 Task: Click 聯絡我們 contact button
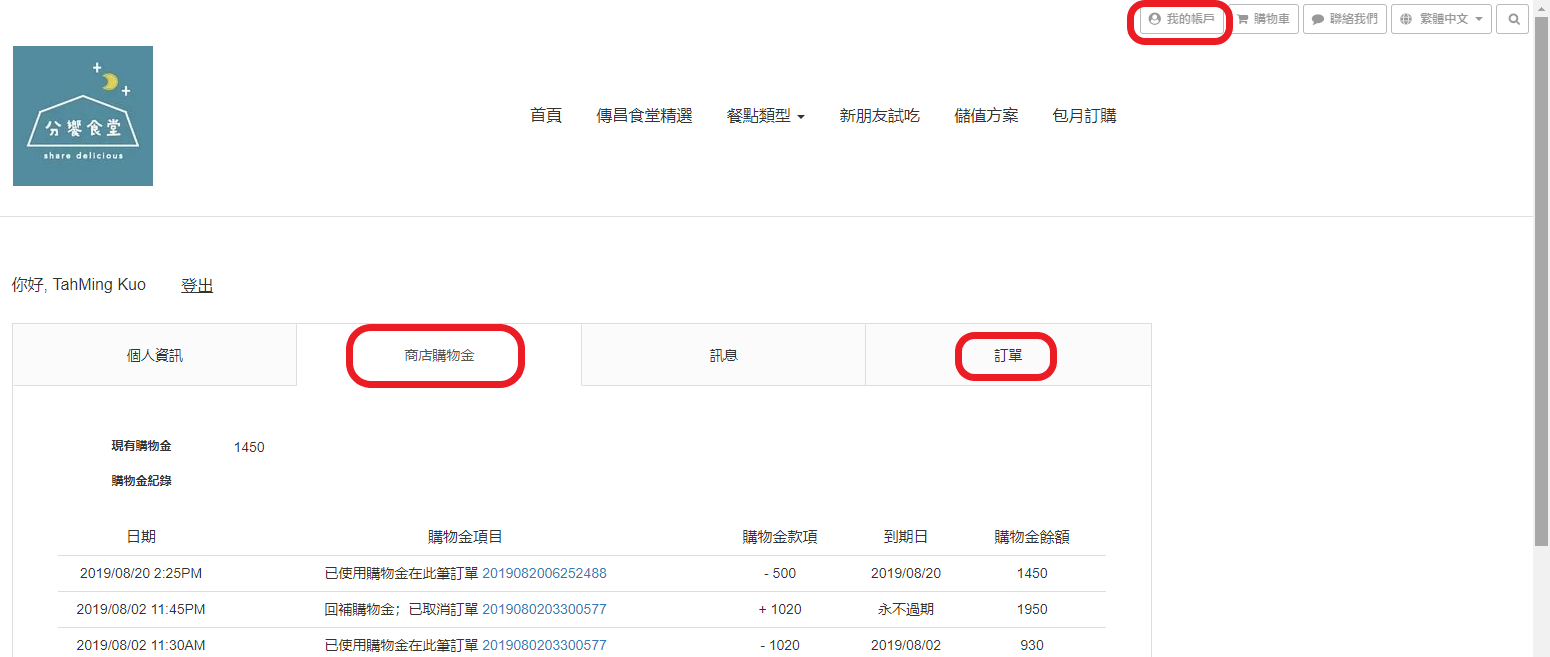click(x=1345, y=19)
